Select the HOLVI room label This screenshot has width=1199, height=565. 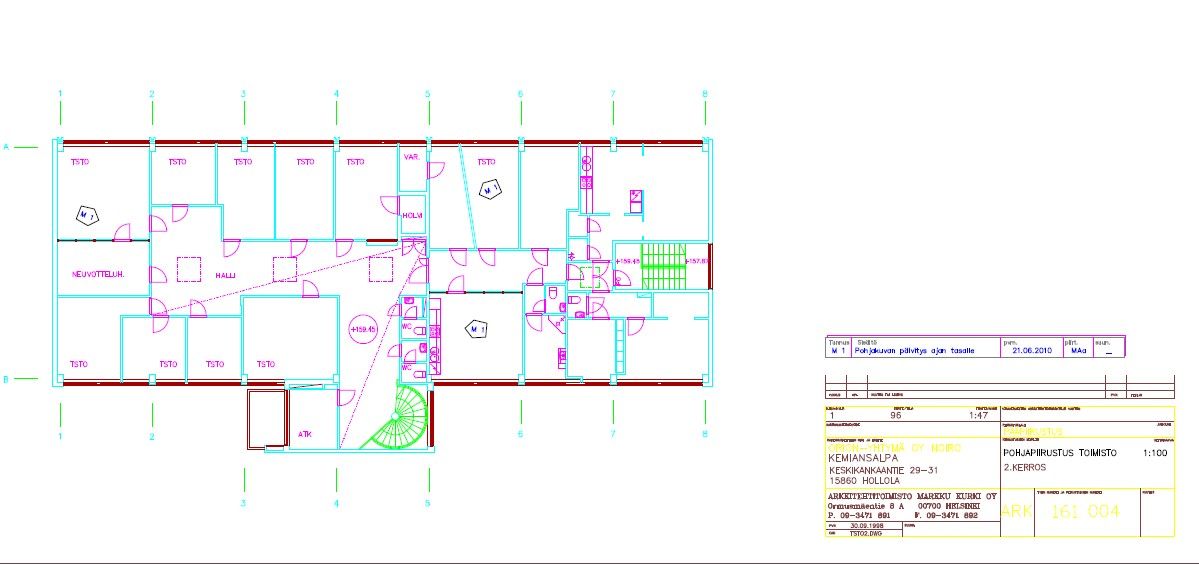412,215
